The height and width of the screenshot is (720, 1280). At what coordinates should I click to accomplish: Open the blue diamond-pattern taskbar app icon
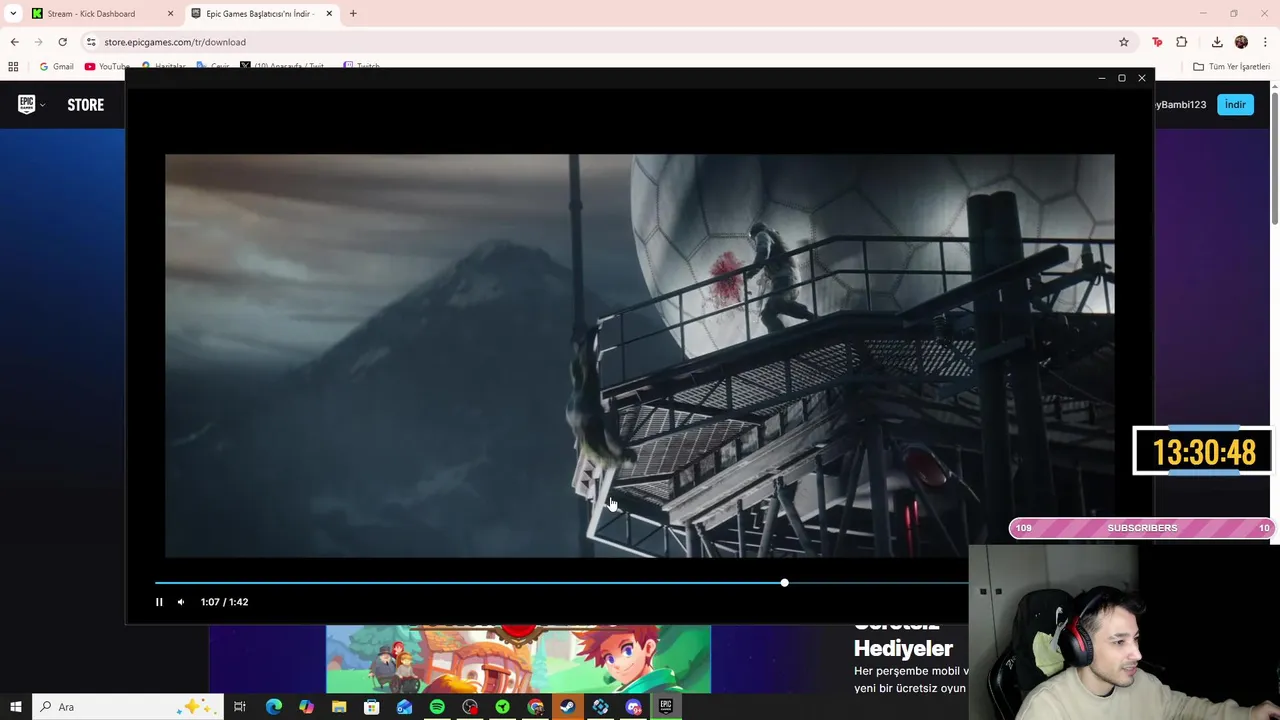[x=600, y=707]
